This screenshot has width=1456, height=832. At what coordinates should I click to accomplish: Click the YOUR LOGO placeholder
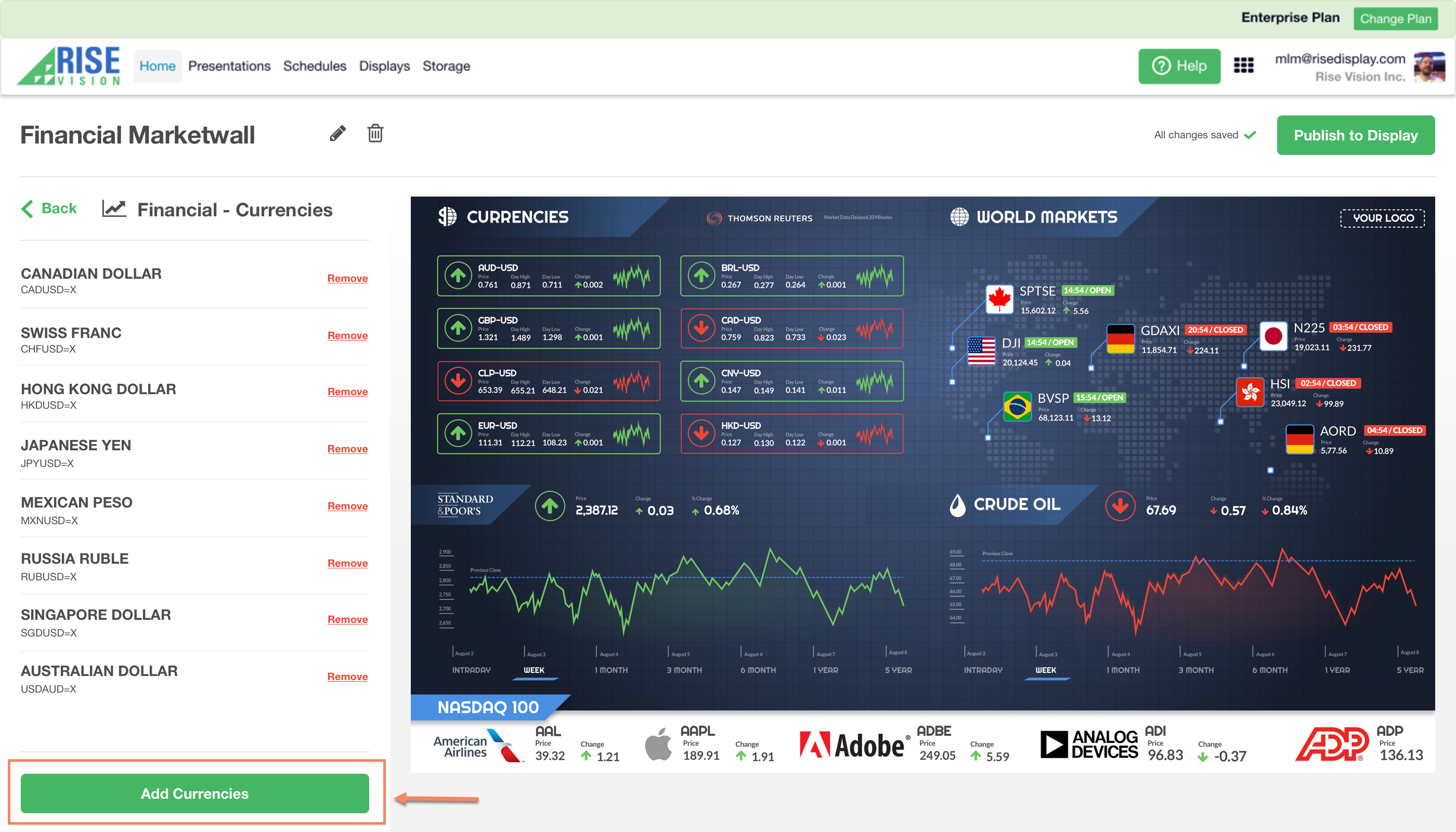pos(1383,218)
